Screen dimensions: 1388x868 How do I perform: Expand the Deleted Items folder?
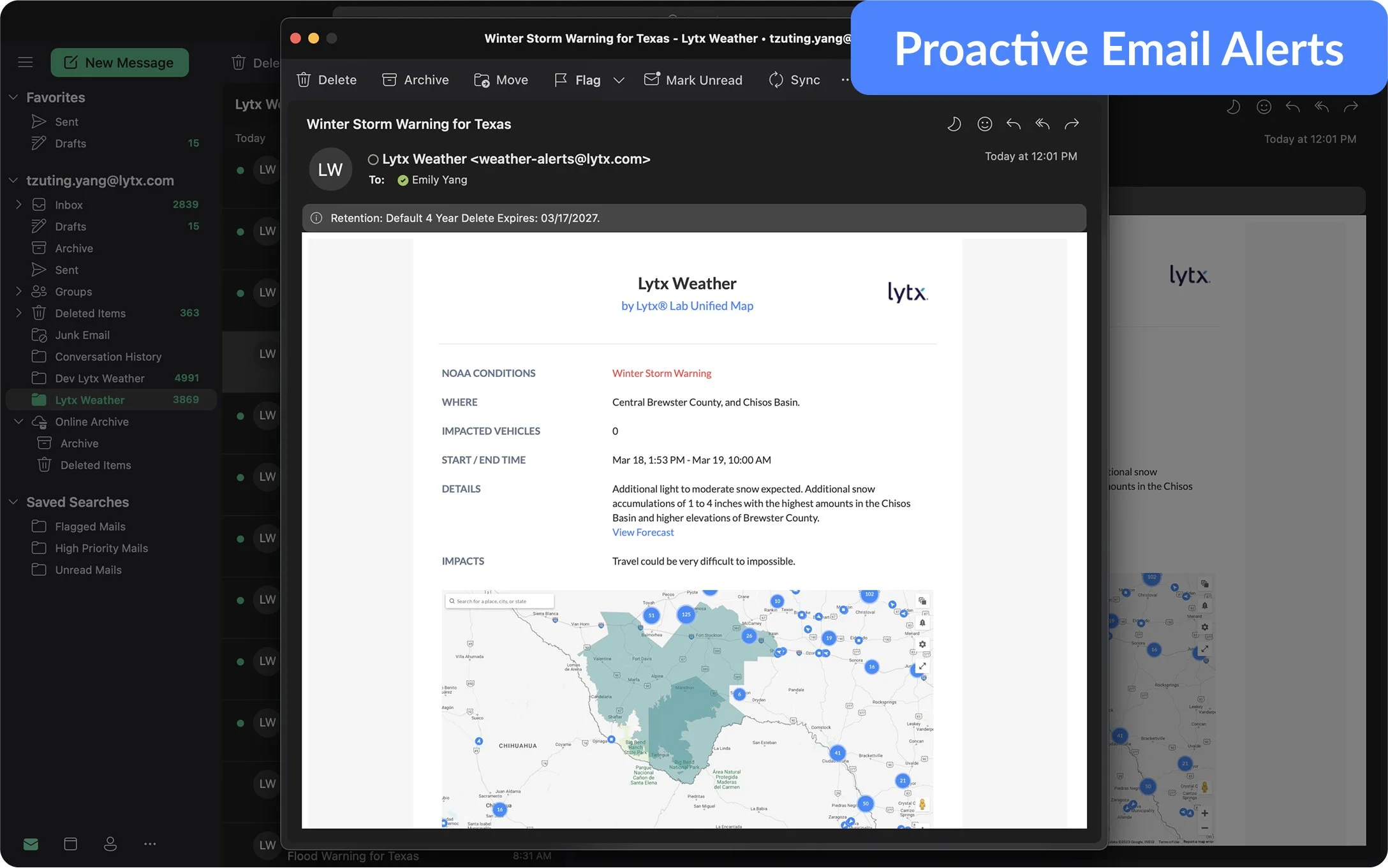[x=18, y=313]
